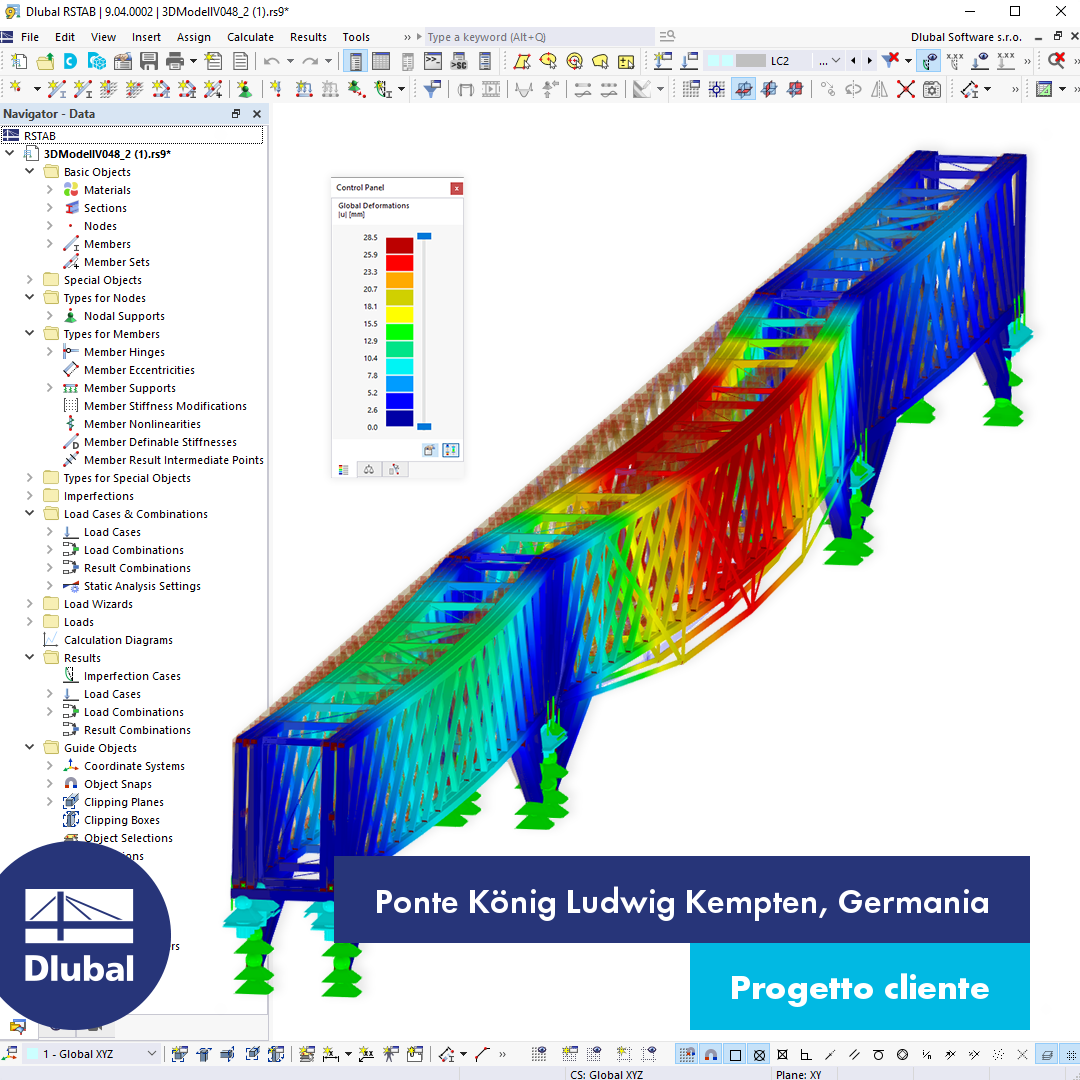Toggle the object snap magnet icon

tap(711, 1055)
